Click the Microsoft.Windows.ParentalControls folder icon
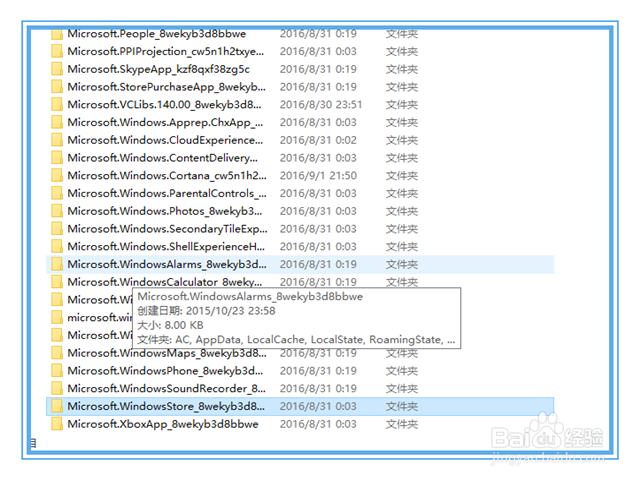640x480 pixels. point(57,193)
